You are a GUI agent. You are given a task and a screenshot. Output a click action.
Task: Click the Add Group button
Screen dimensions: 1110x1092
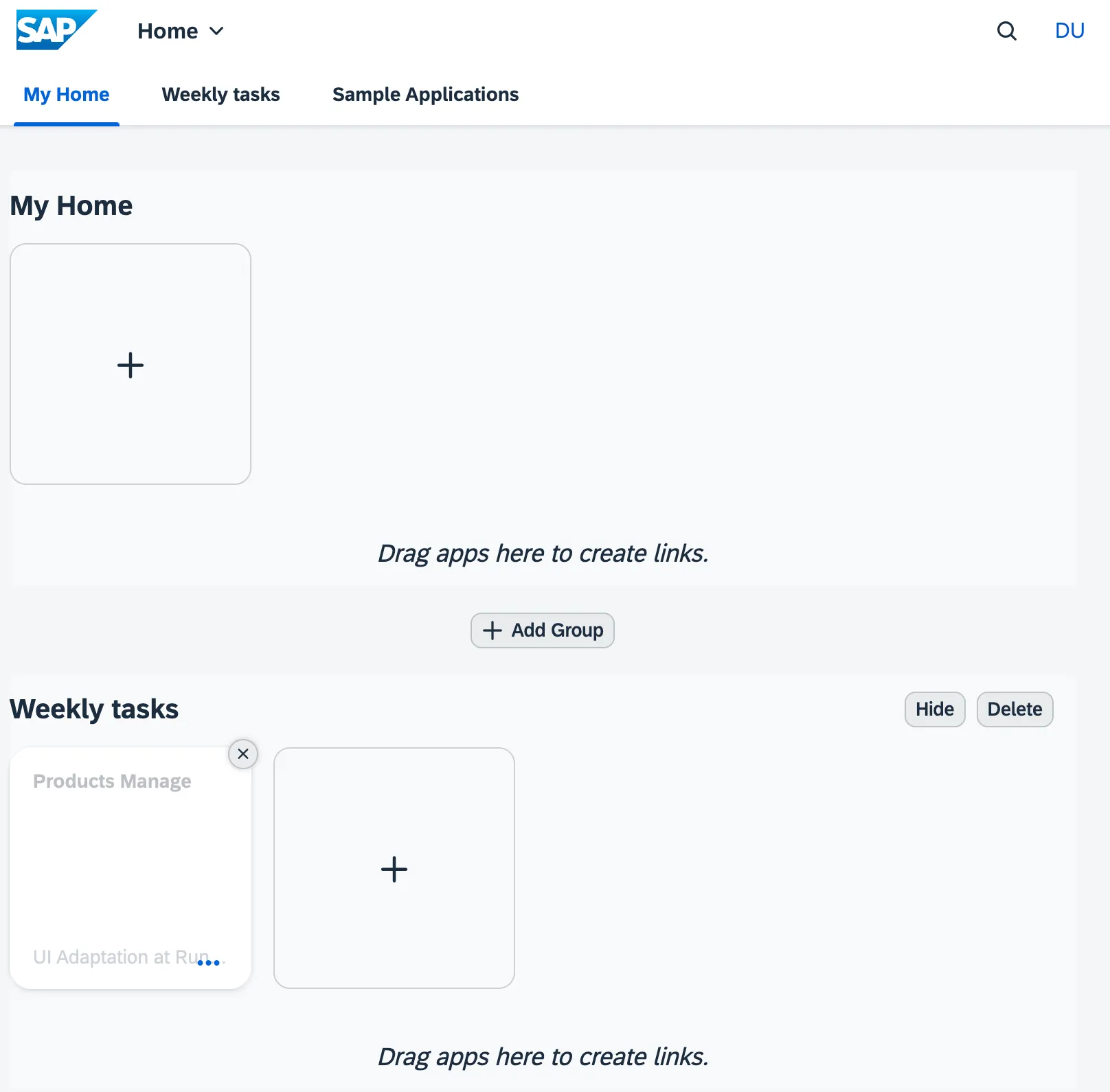[x=542, y=630]
